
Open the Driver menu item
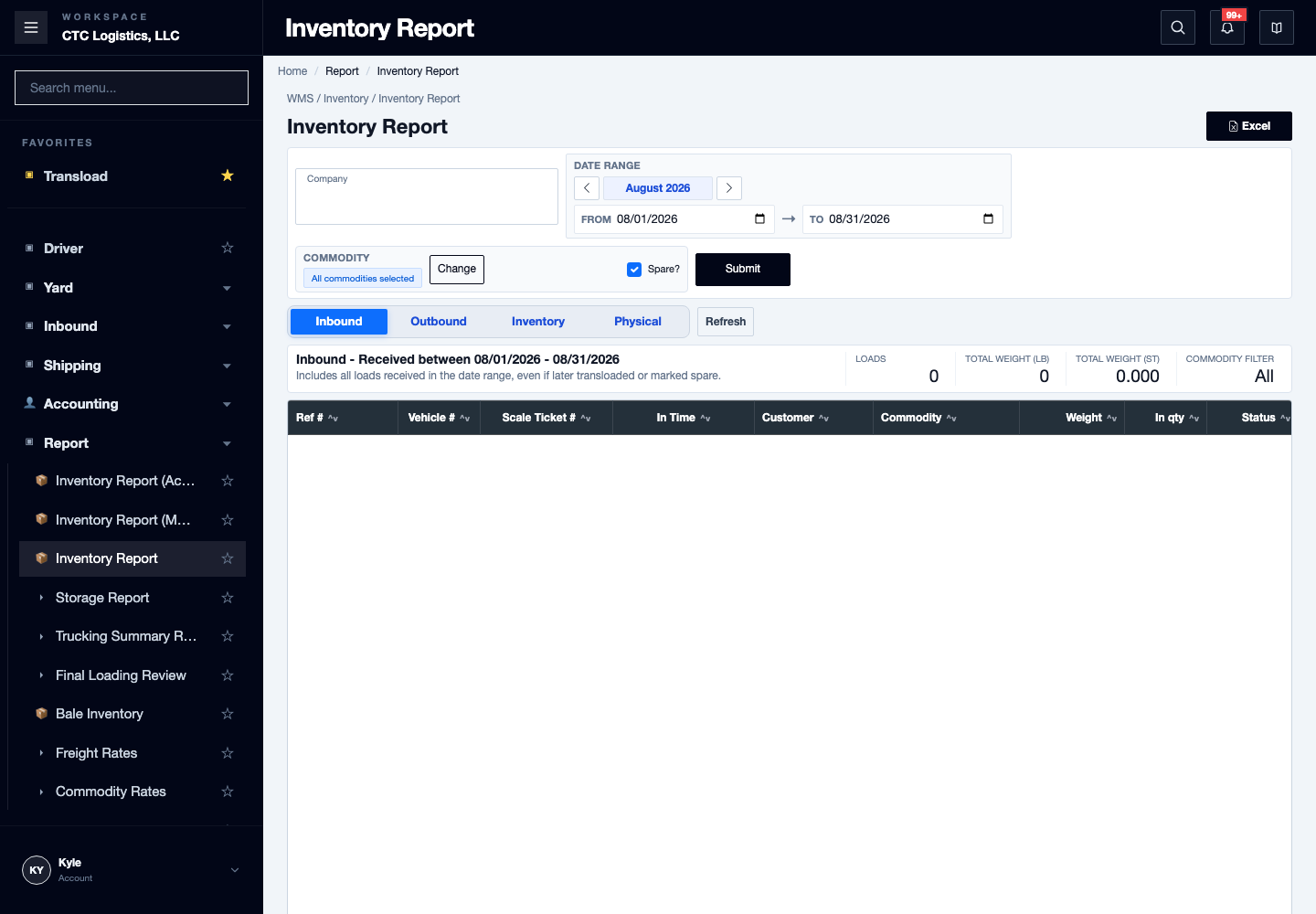[63, 248]
